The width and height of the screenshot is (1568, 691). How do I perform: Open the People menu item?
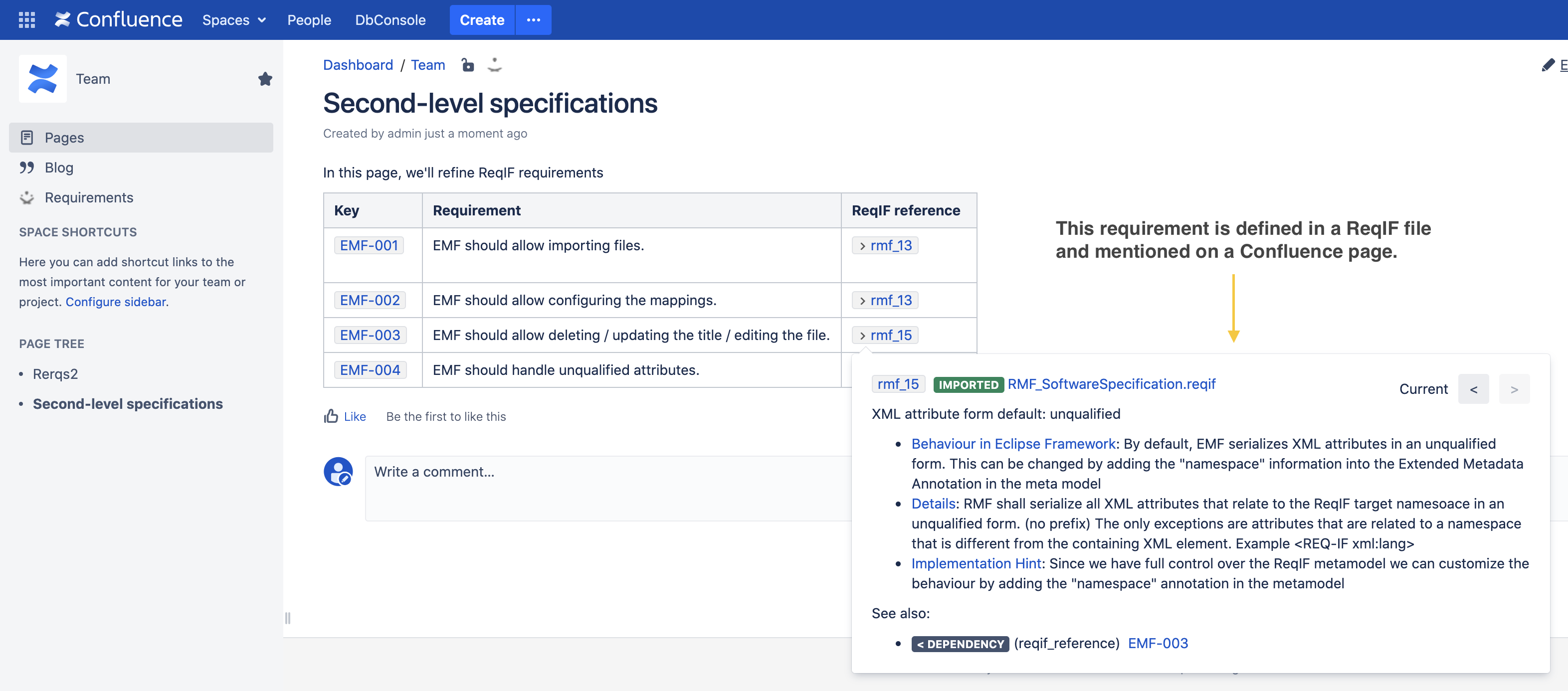click(x=309, y=20)
